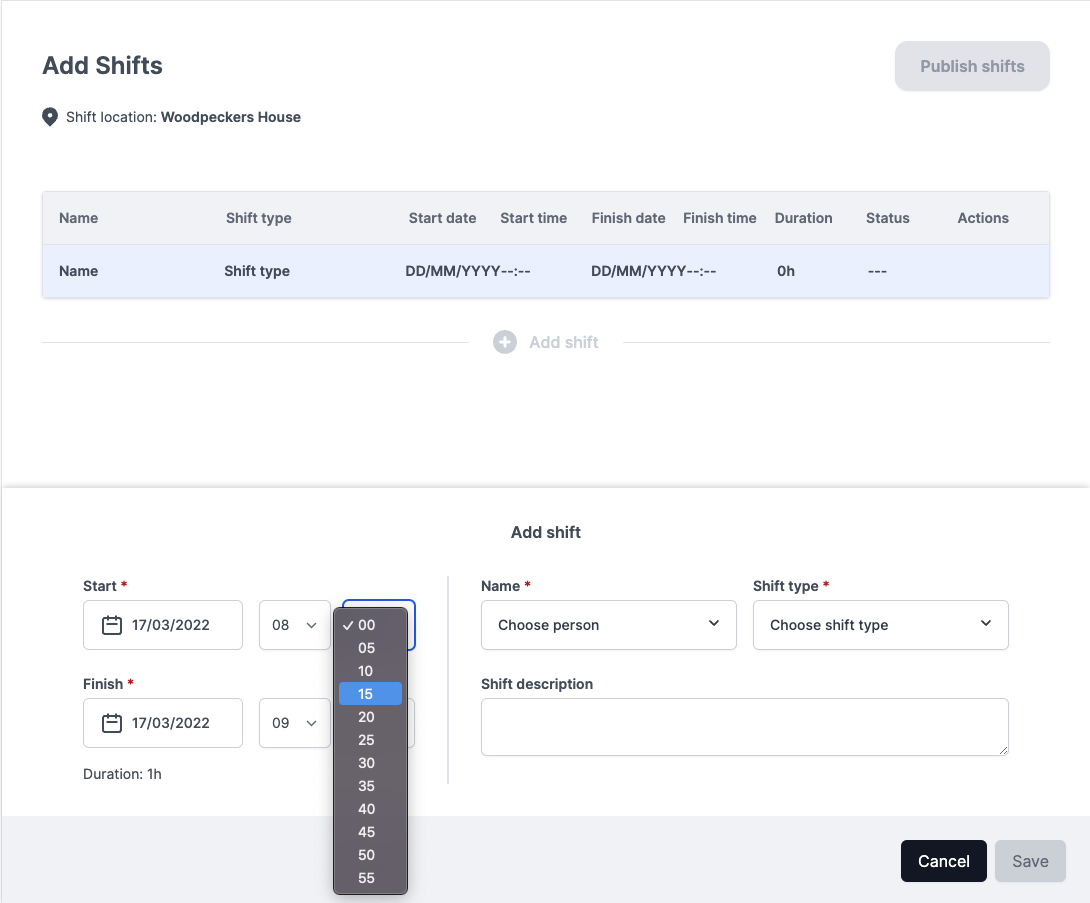The image size is (1090, 903).
Task: Choose the checked 00 minutes option
Action: click(369, 625)
